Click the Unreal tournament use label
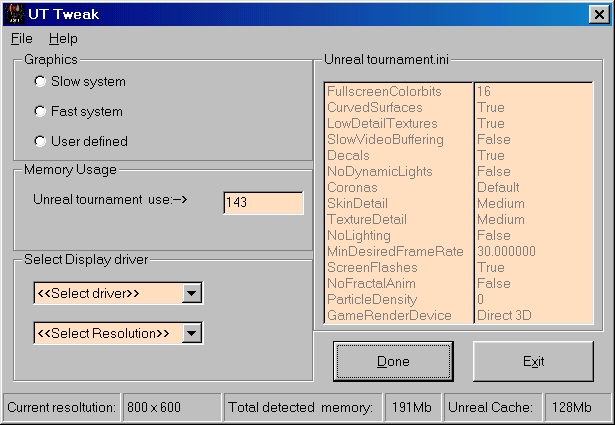 tap(110, 200)
